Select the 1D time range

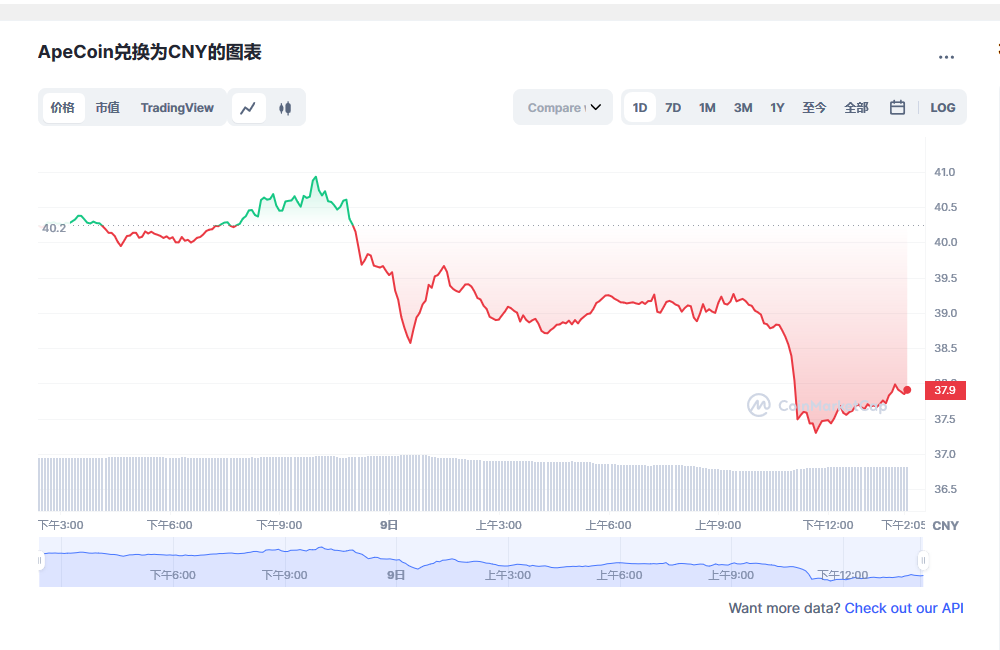pos(640,107)
